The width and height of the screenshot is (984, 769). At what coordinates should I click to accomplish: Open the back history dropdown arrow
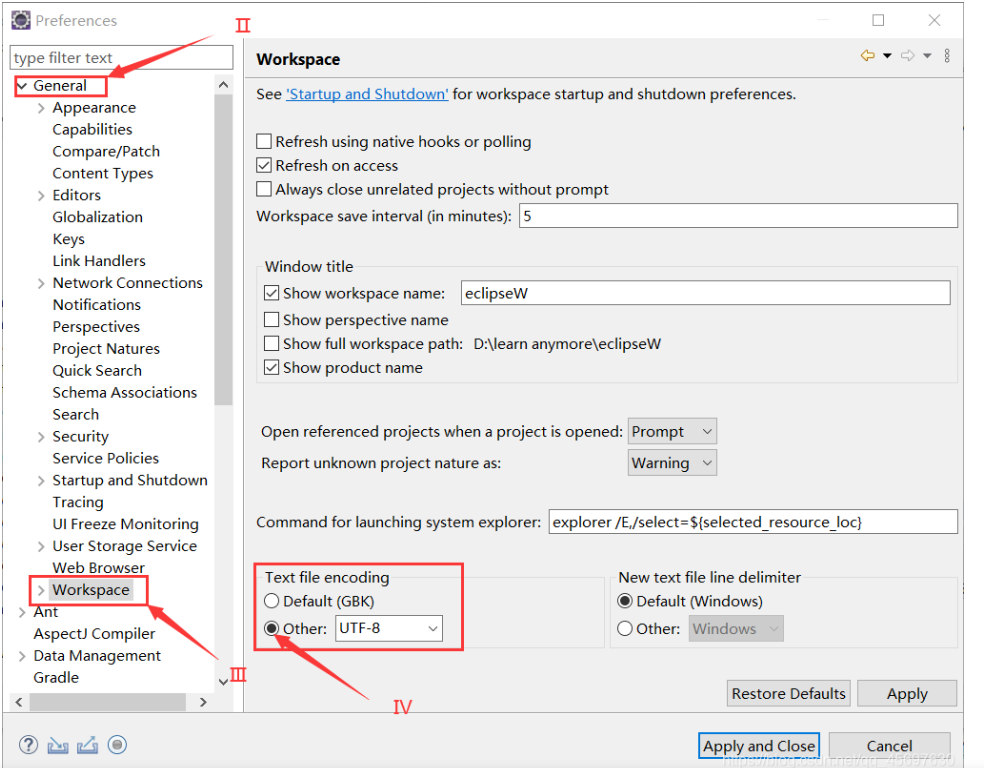coord(887,57)
